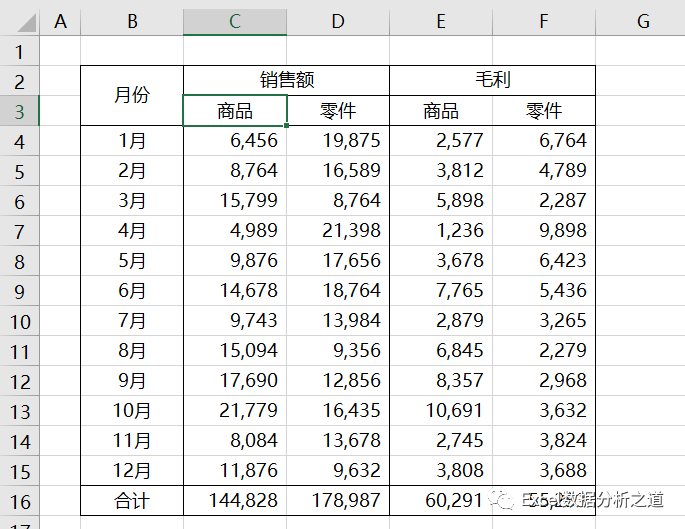Image resolution: width=685 pixels, height=529 pixels.
Task: Select cell with value 6,456
Action: point(235,141)
